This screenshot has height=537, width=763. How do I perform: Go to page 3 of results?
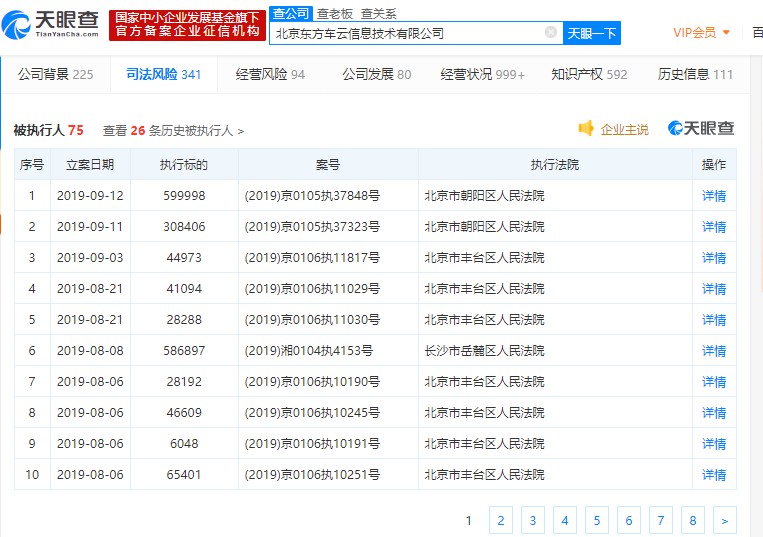point(533,520)
